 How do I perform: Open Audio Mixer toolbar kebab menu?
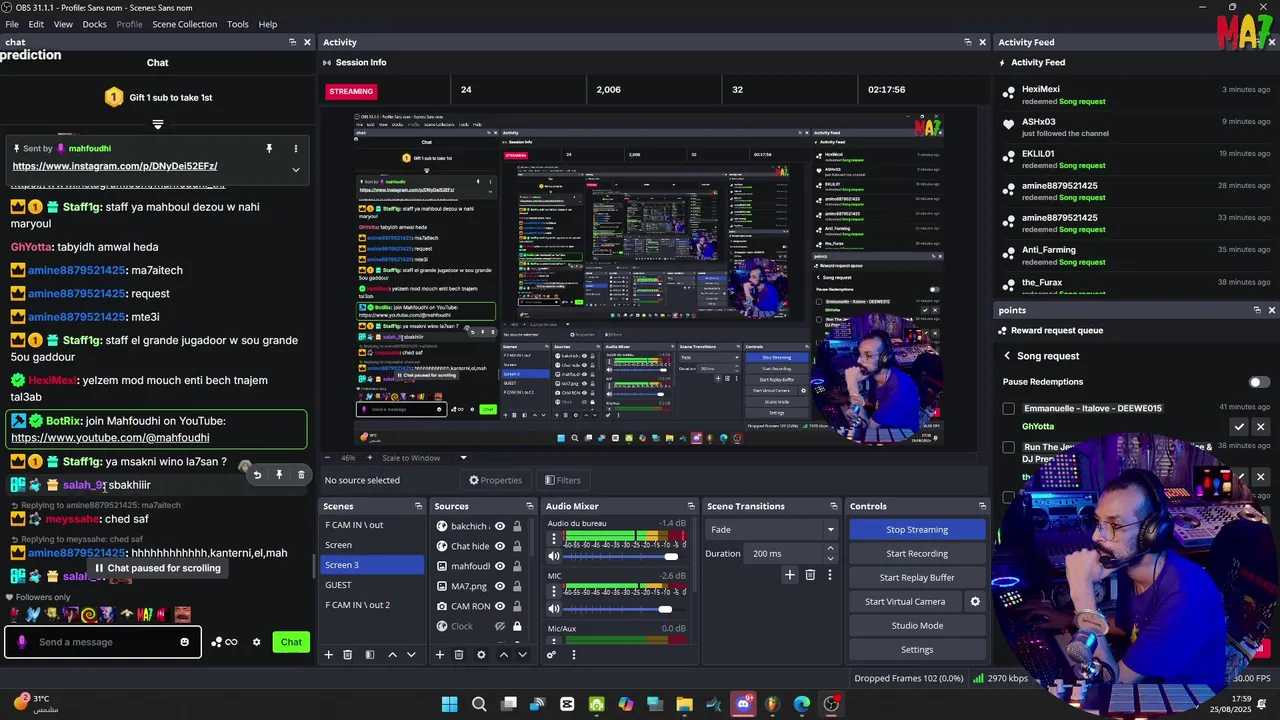tap(573, 655)
